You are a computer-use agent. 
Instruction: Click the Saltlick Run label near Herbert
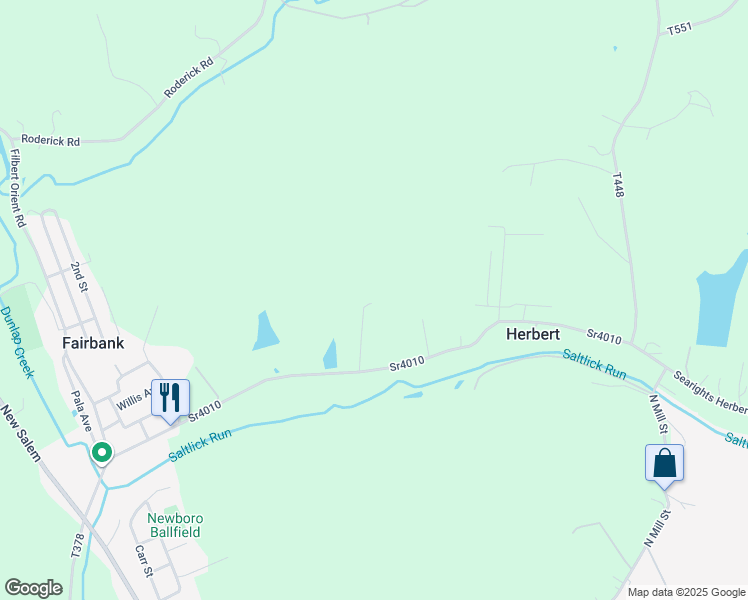594,364
